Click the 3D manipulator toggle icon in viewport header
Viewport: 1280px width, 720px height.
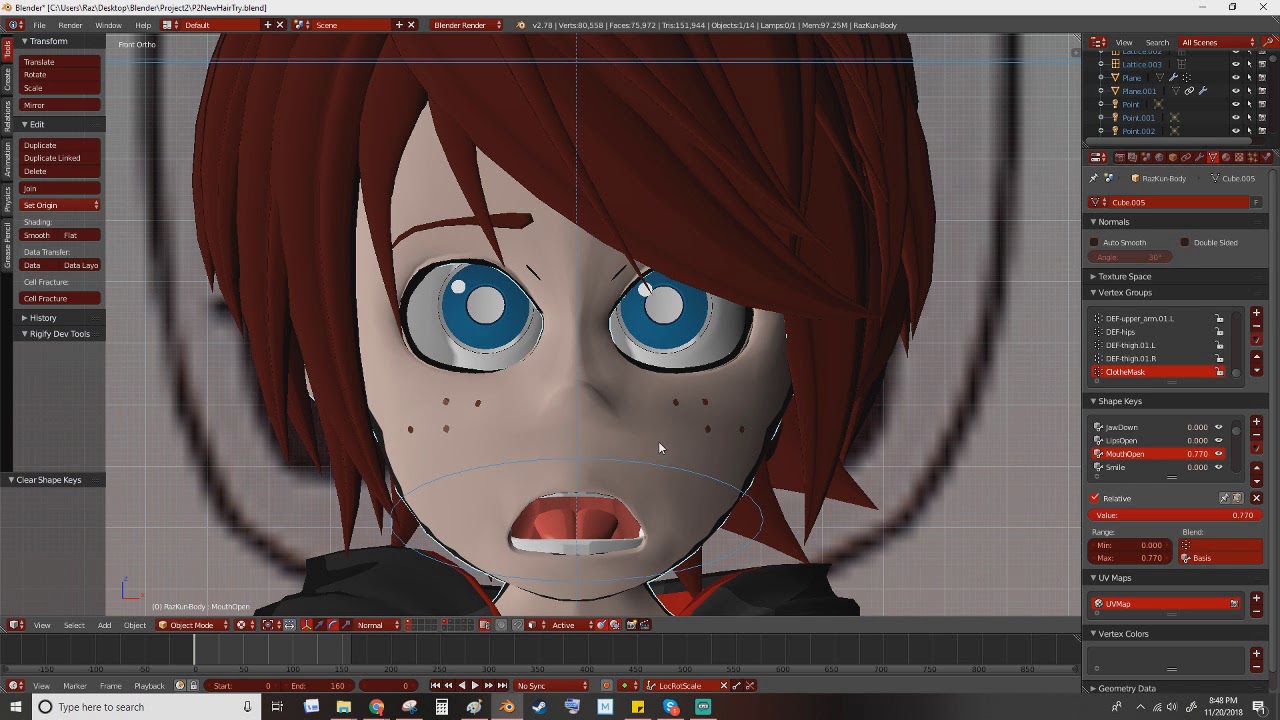307,625
